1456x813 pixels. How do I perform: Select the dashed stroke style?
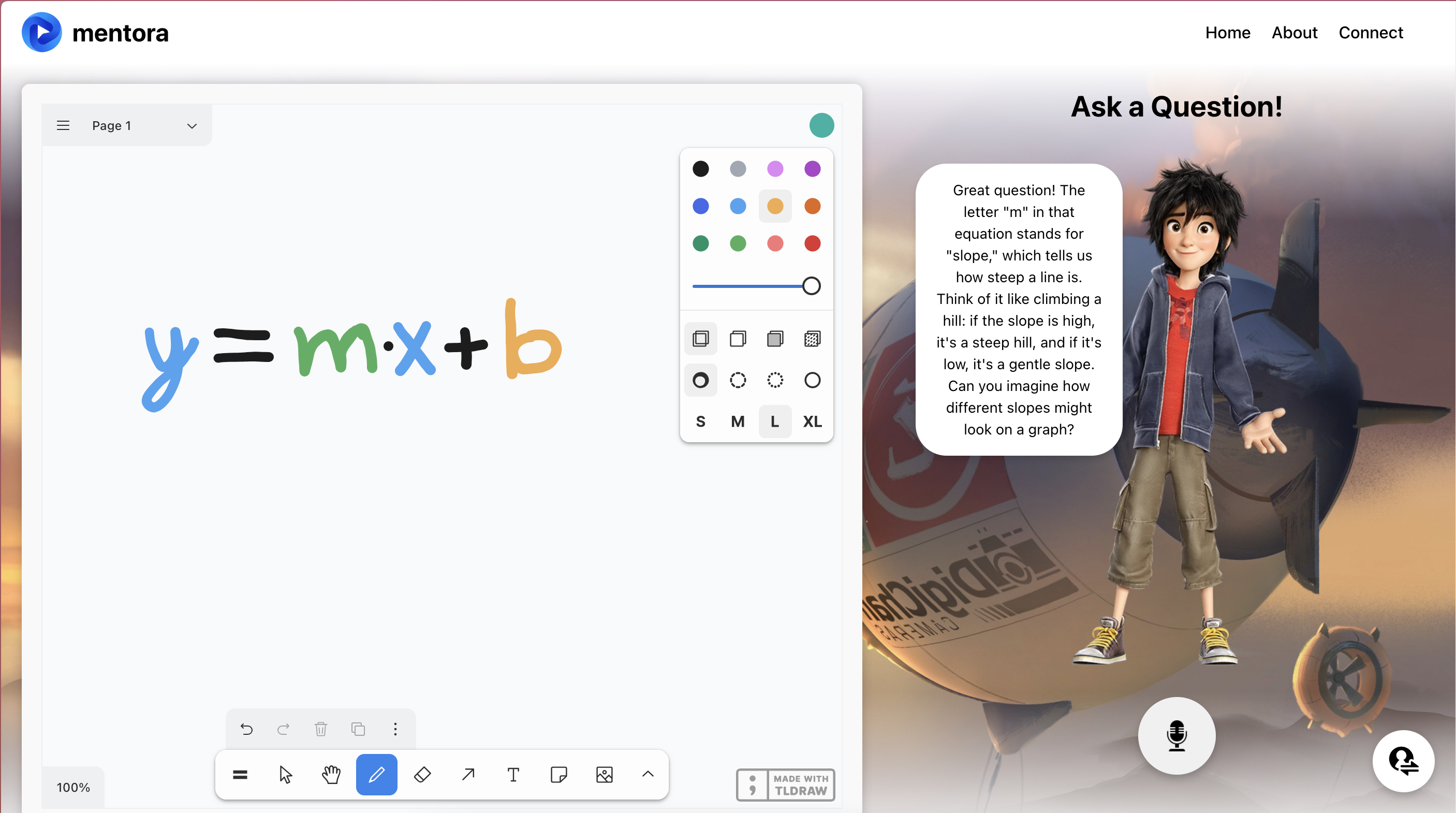point(738,381)
